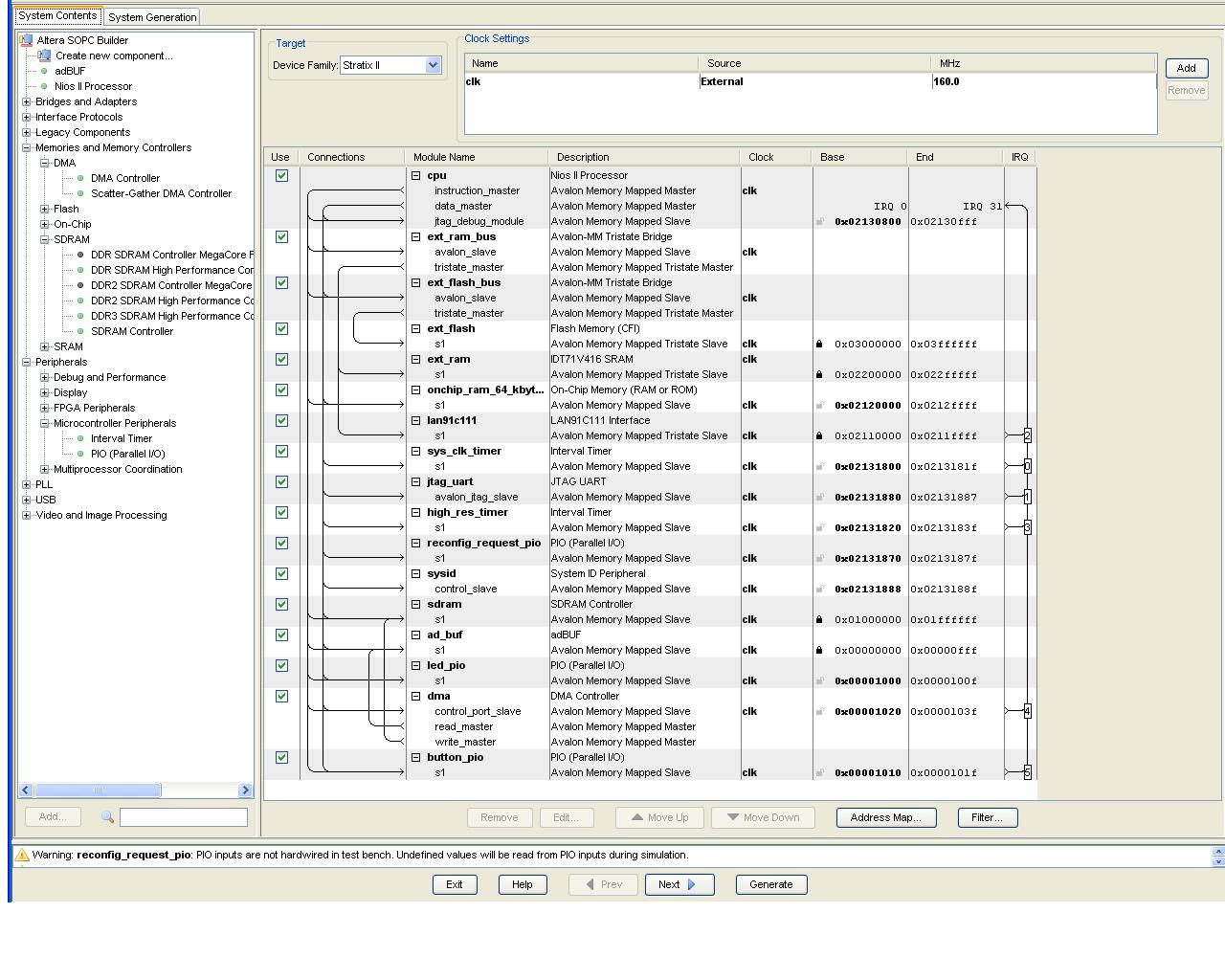Click the component search input field

pyautogui.click(x=184, y=816)
